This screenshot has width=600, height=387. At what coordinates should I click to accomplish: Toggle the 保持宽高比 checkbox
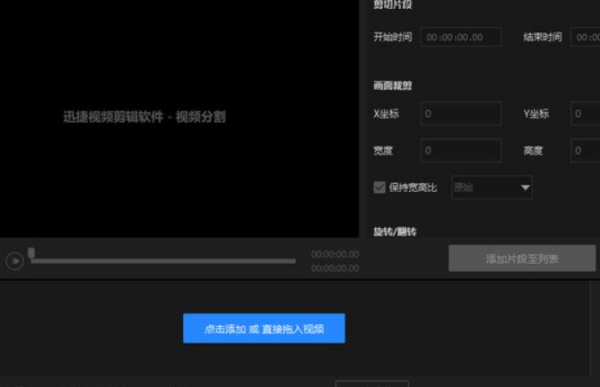point(379,188)
